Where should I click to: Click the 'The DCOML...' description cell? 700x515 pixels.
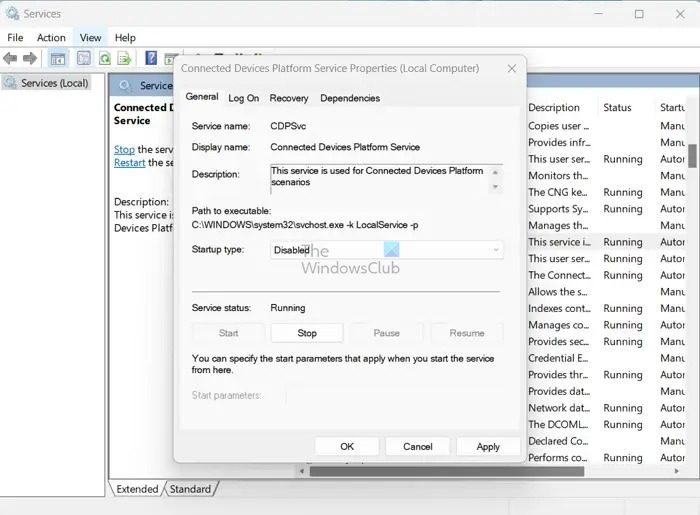[x=558, y=424]
